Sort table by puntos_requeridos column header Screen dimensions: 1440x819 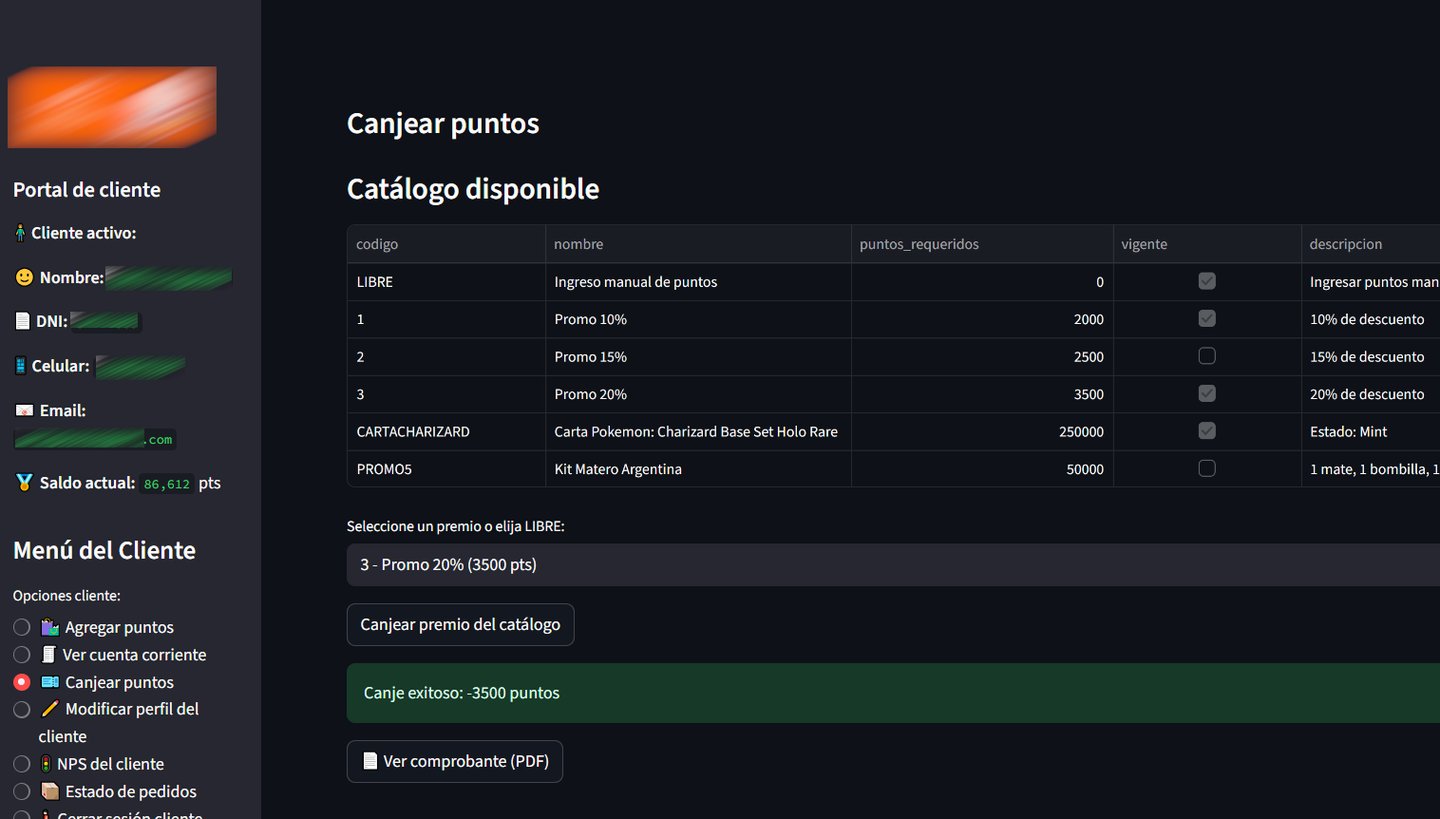[x=919, y=244]
